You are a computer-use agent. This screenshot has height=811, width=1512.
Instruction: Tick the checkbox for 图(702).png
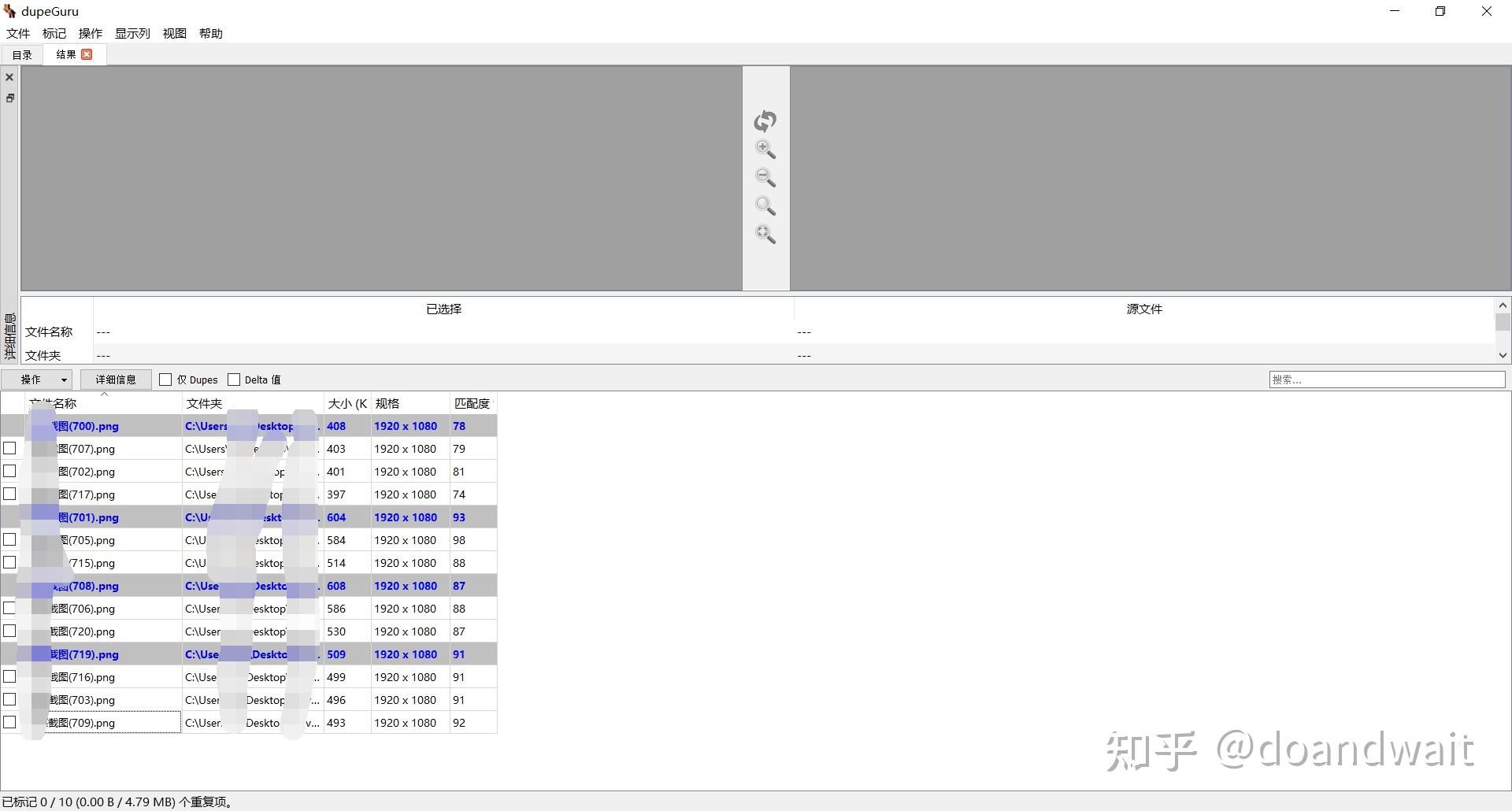(x=9, y=471)
